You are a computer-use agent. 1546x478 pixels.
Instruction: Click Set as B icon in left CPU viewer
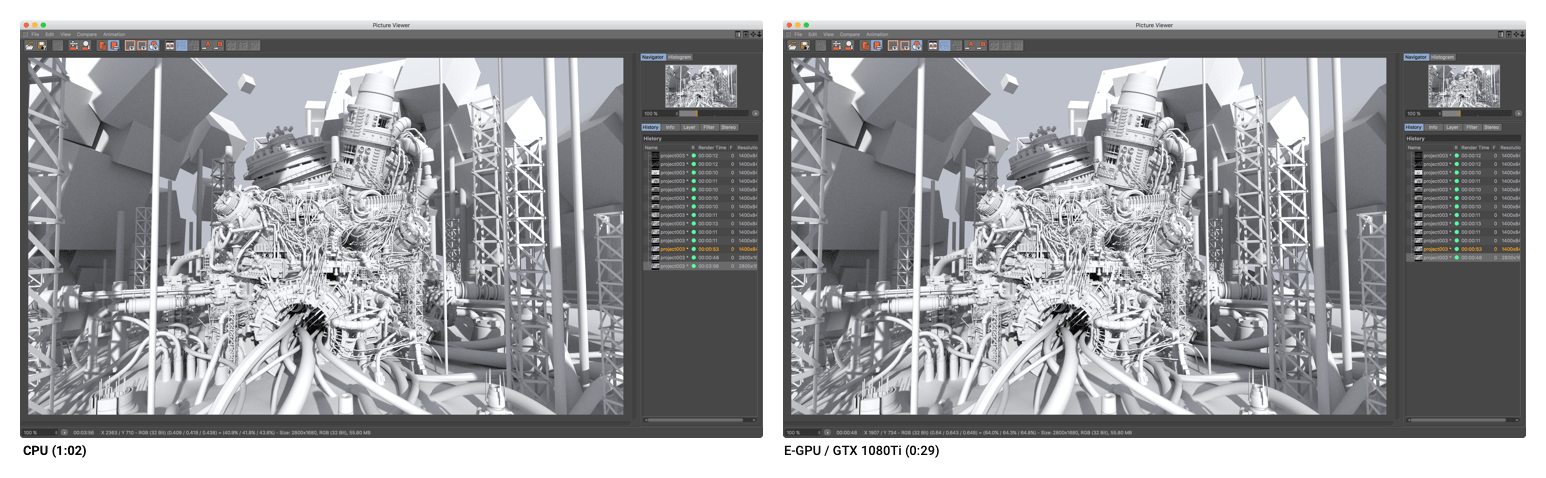[x=219, y=45]
